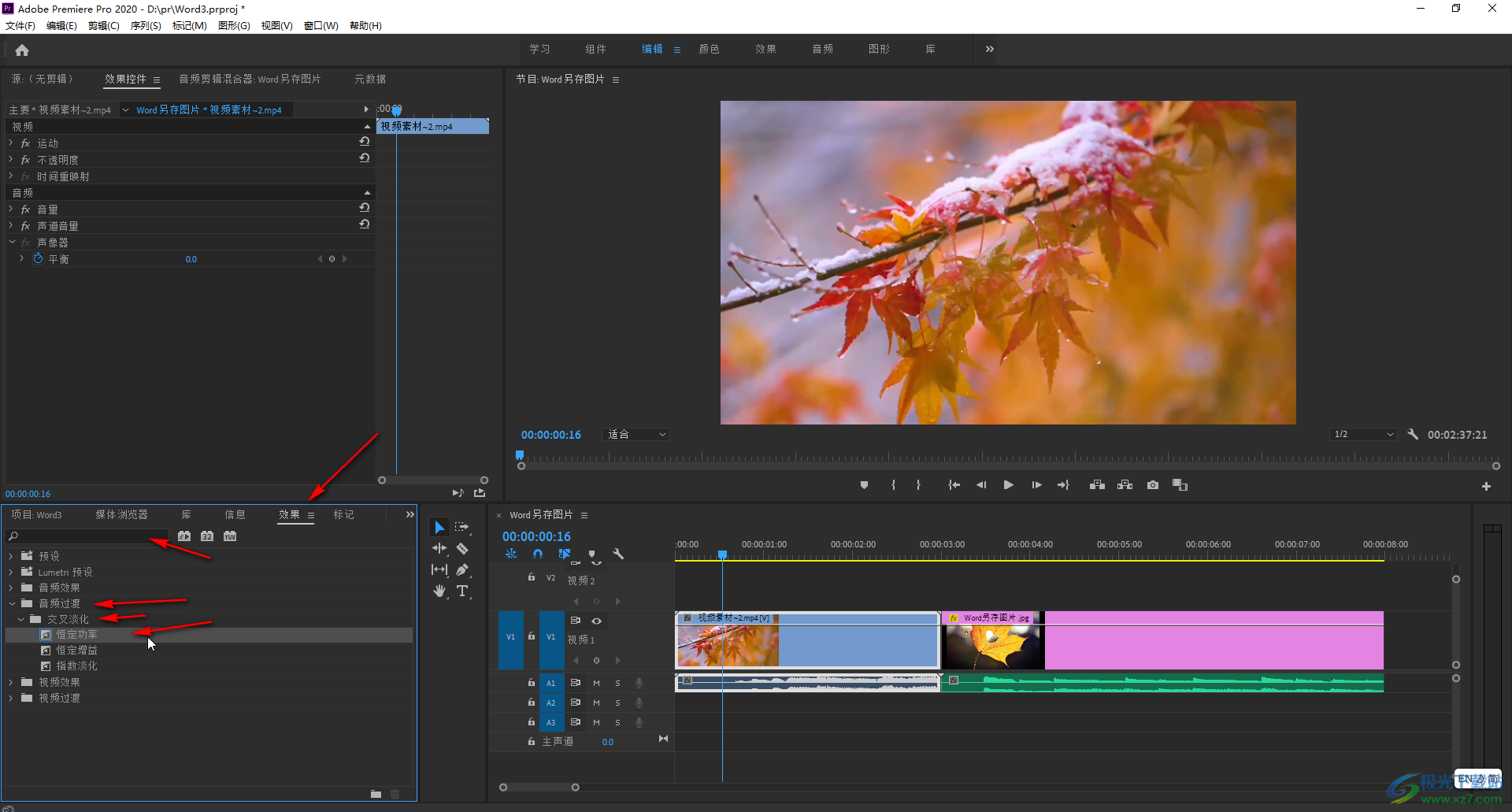1512x812 pixels.
Task: Open the 序列(S) menu
Action: [146, 26]
